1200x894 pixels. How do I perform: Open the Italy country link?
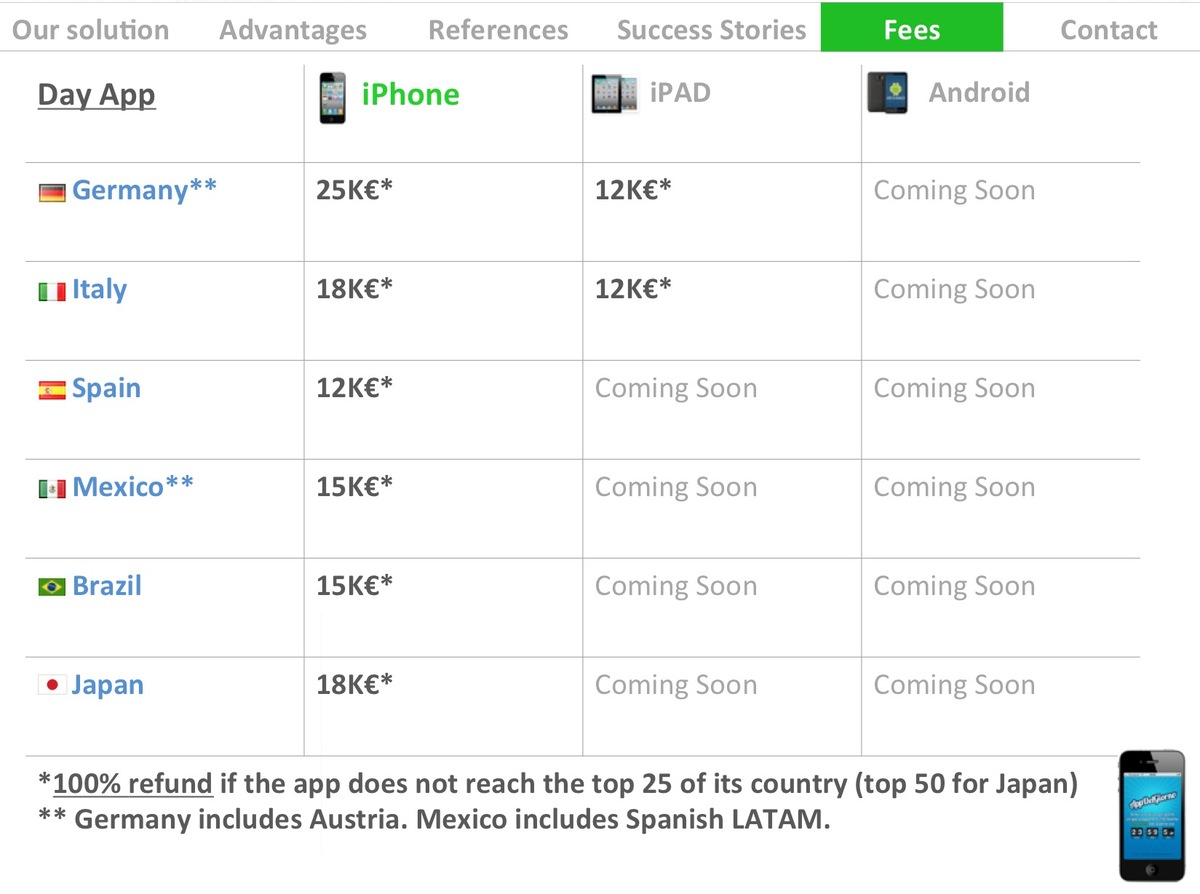[99, 290]
